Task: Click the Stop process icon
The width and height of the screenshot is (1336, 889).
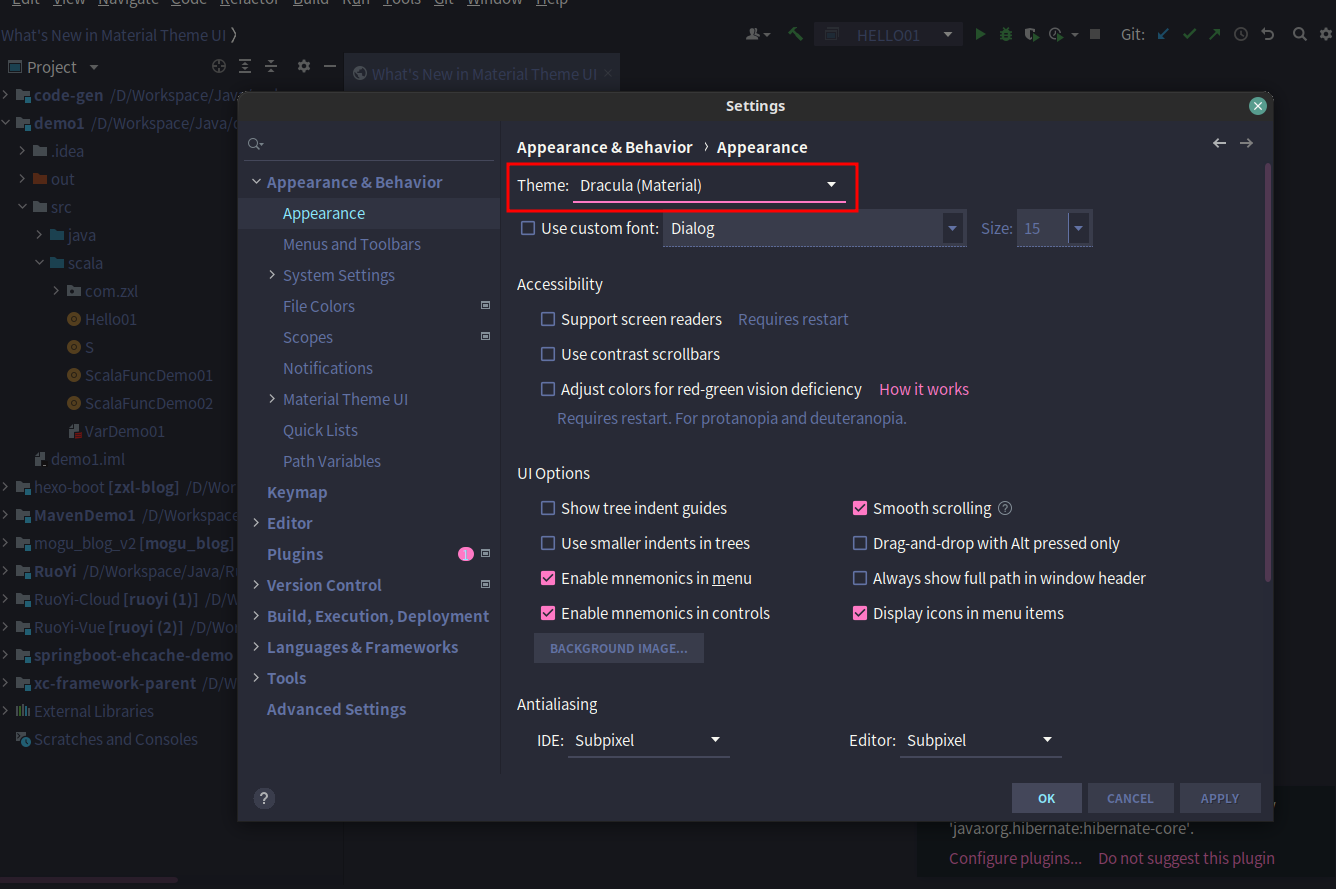Action: (1094, 33)
